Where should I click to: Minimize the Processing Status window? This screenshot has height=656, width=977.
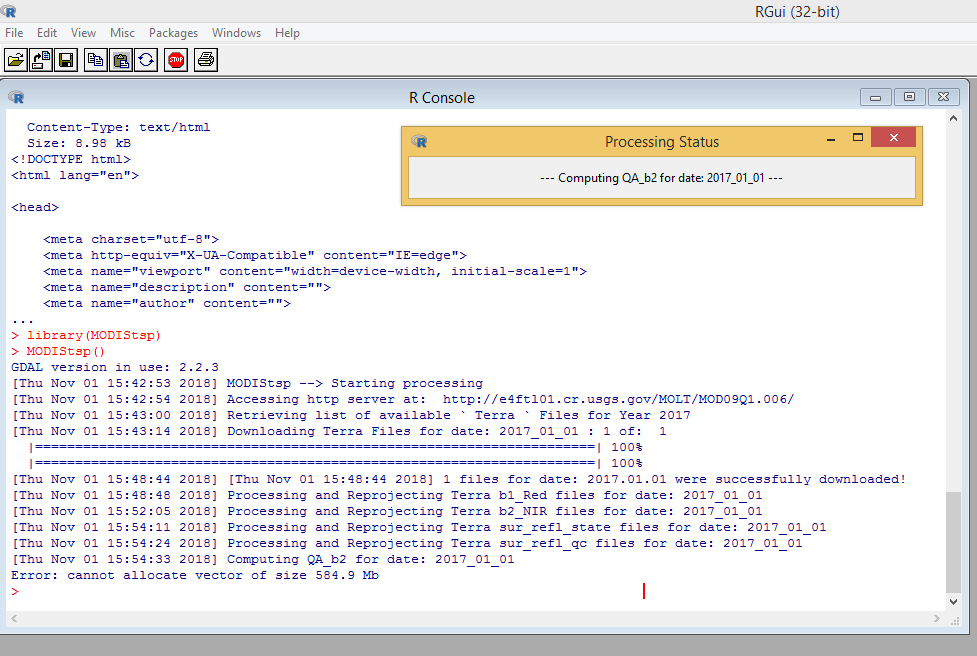coord(830,137)
